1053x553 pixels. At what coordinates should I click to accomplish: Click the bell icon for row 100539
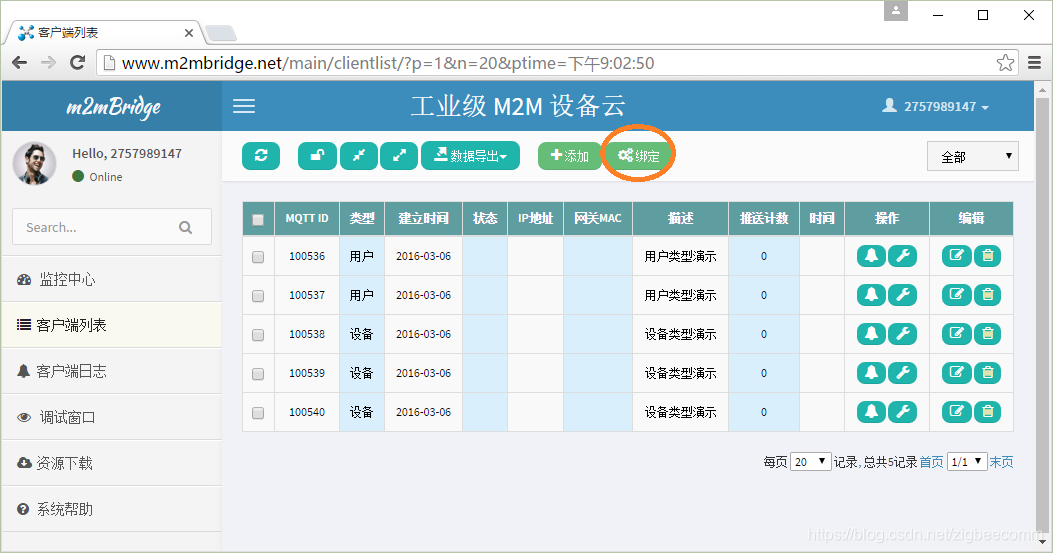coord(871,373)
